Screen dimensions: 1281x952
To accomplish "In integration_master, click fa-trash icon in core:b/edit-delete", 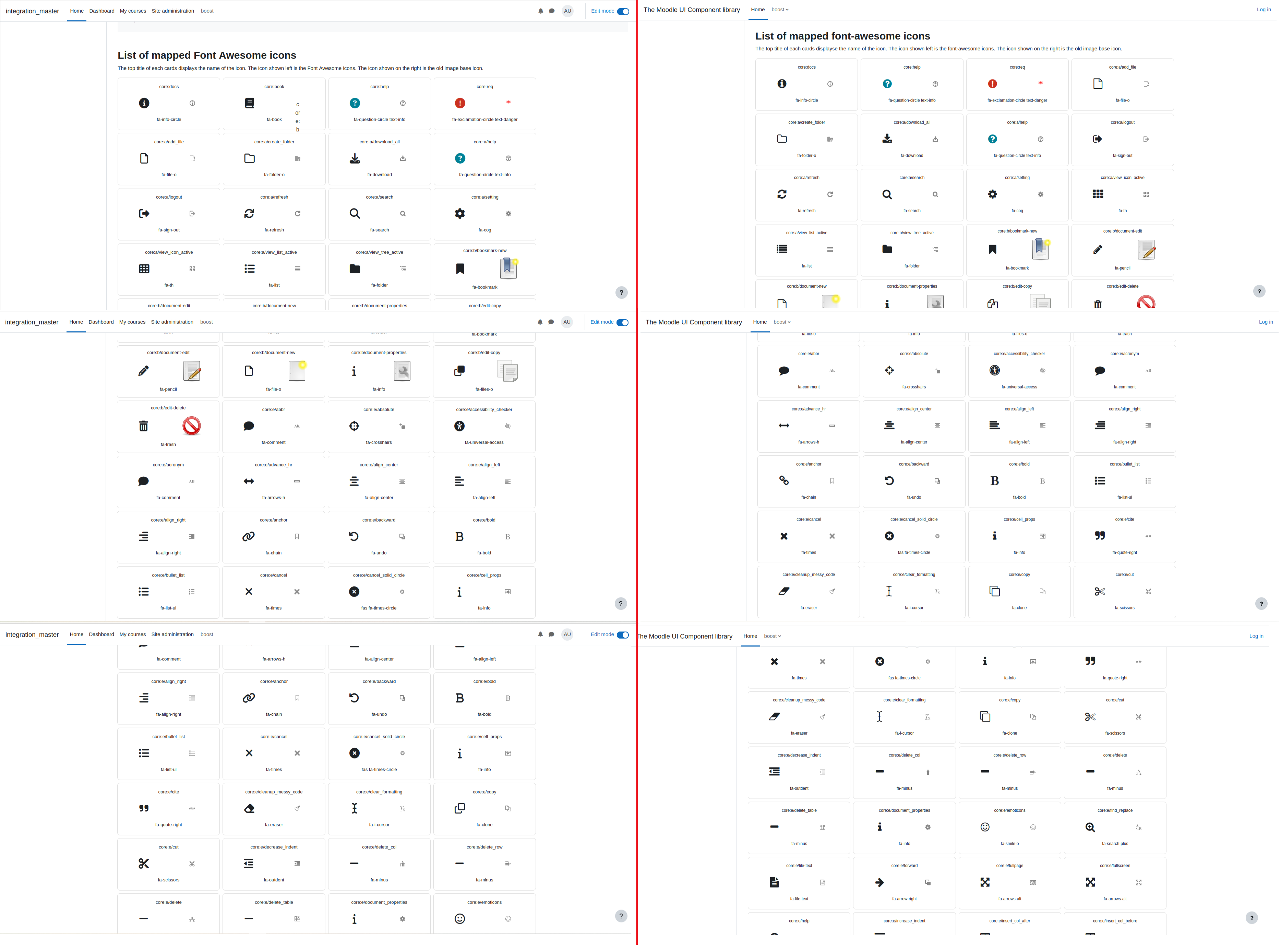I will coord(144,426).
